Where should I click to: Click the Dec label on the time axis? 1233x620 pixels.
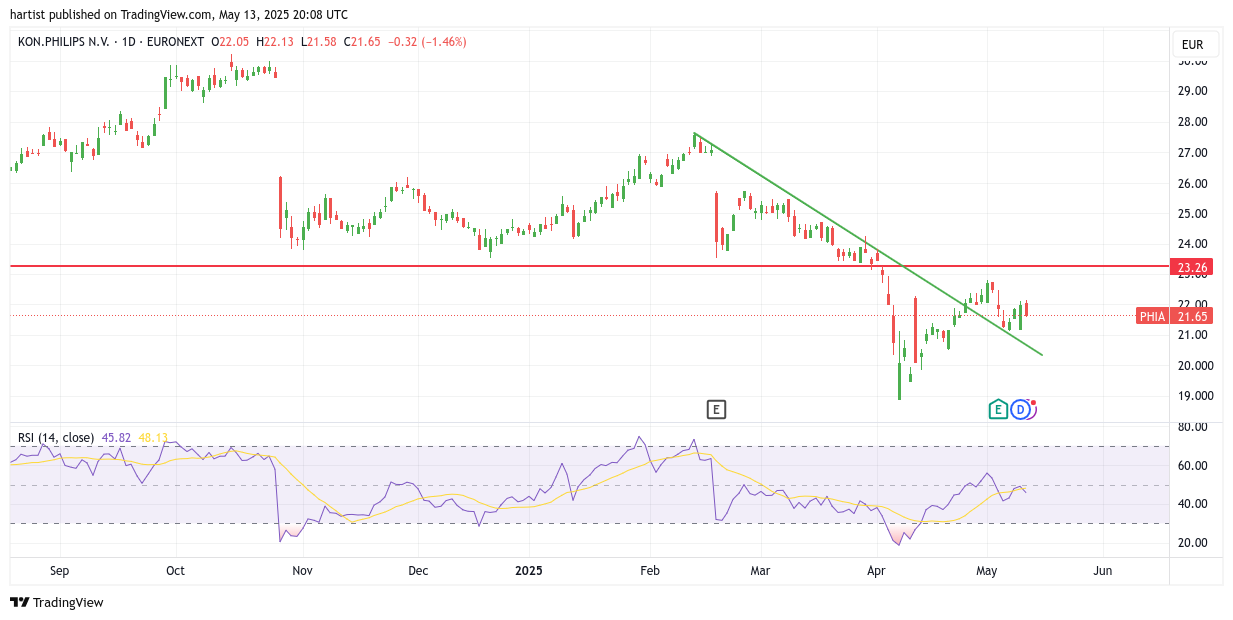418,571
